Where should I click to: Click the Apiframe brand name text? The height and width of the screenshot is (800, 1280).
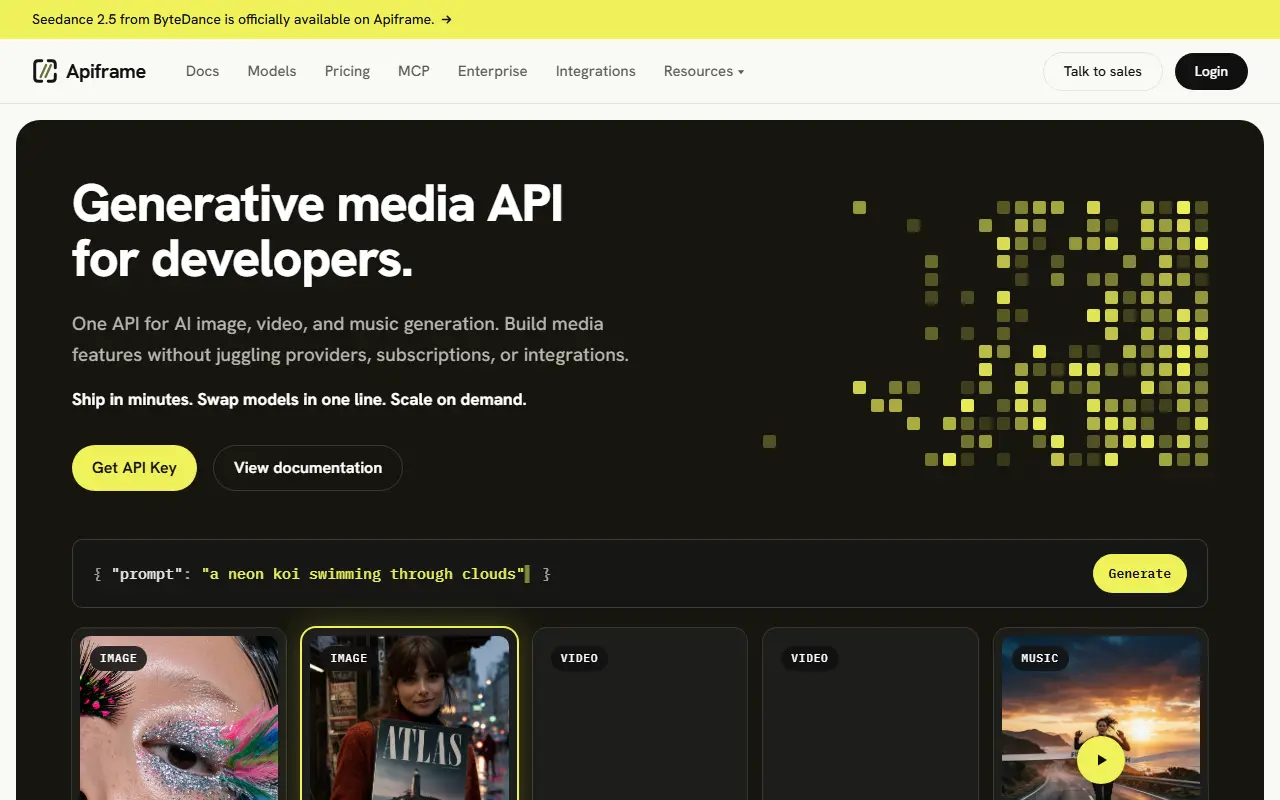click(106, 71)
